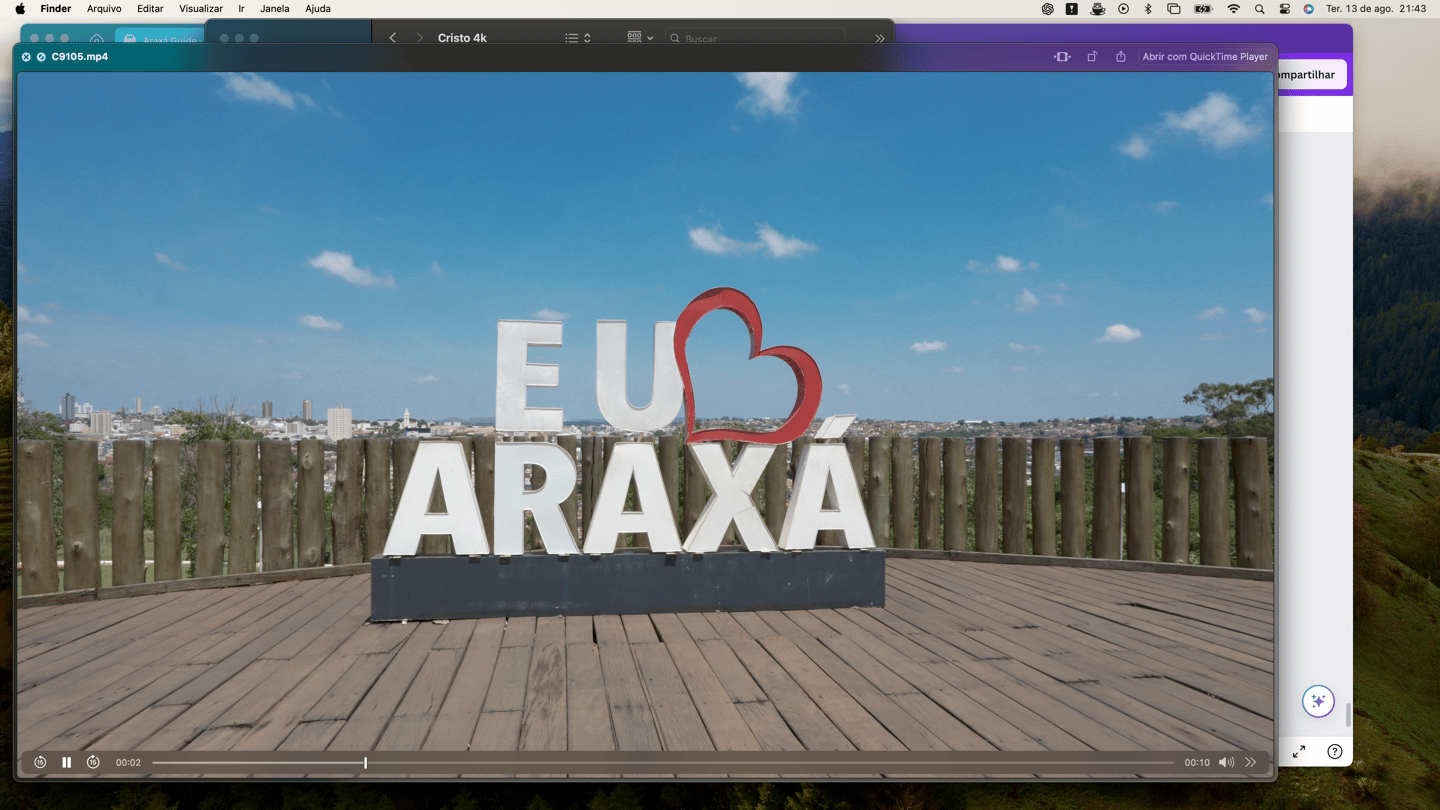Click the scrollbar in the purple window

point(1348,714)
